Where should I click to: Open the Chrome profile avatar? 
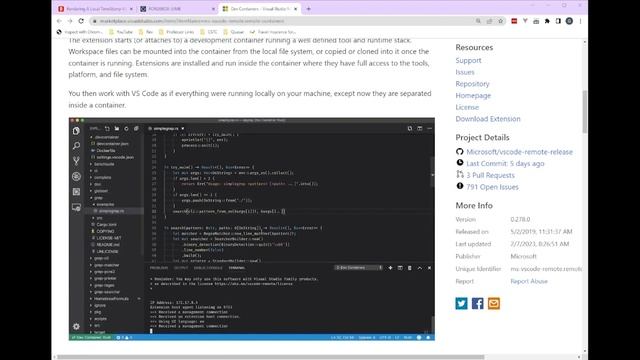tap(569, 21)
